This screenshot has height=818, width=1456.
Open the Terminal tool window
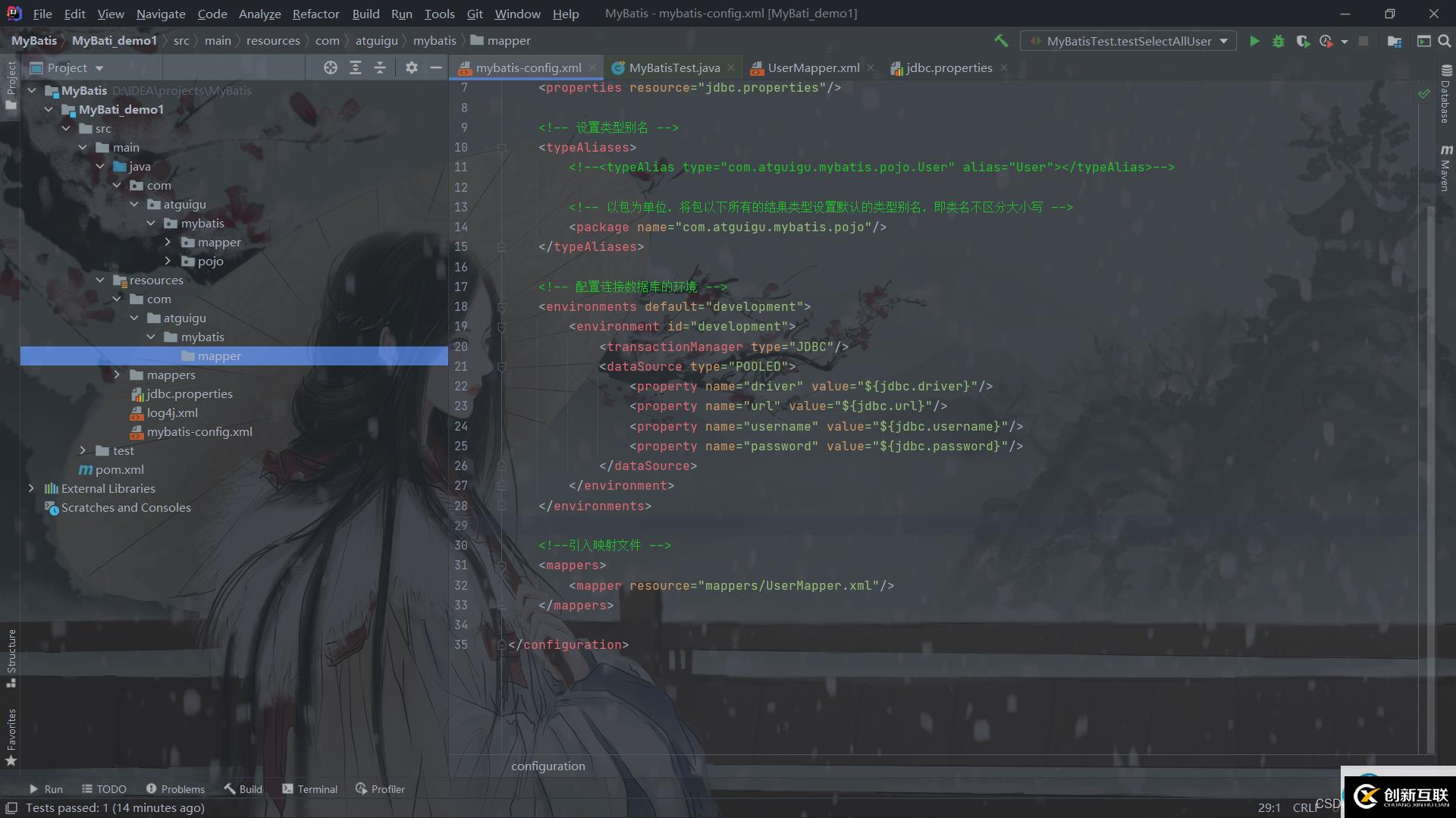pos(309,788)
